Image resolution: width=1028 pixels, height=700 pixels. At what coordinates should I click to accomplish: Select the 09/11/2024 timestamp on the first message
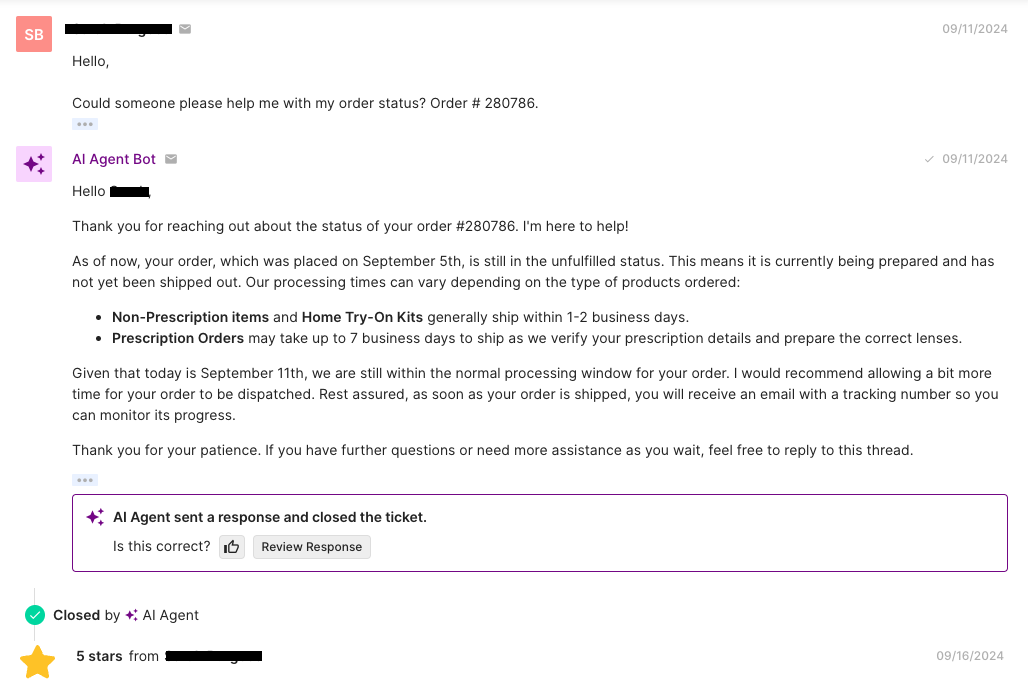coord(975,29)
